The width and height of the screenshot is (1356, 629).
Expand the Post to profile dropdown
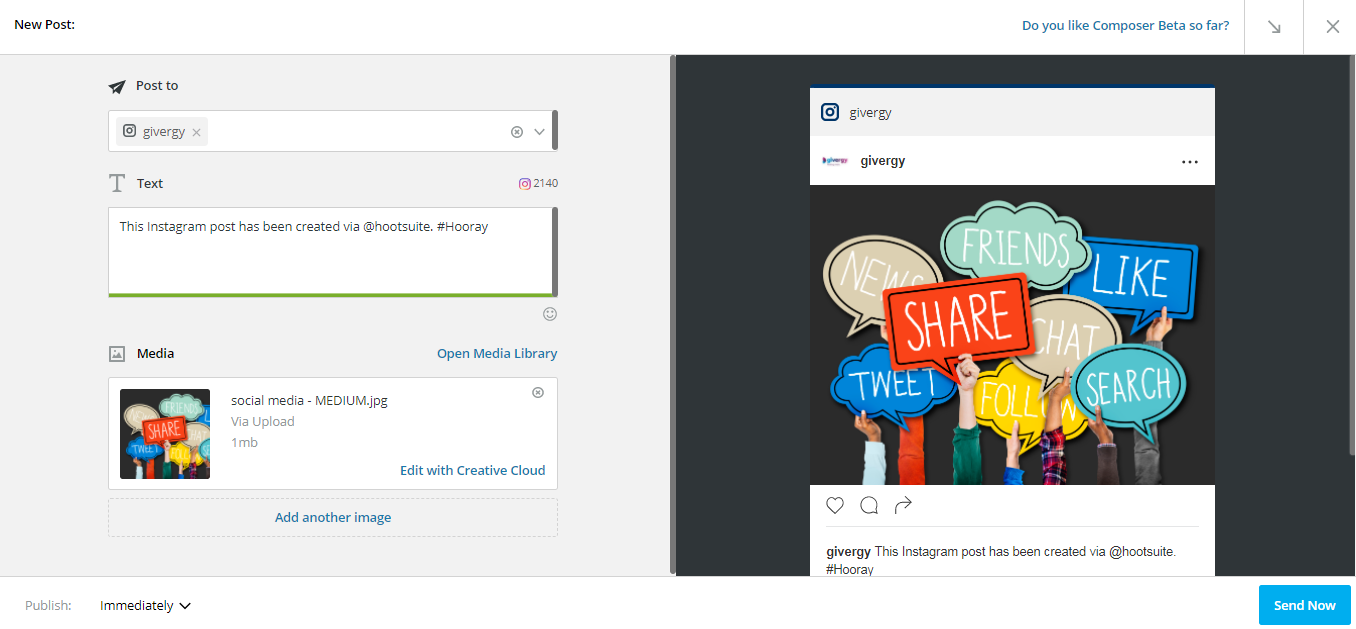tap(540, 131)
